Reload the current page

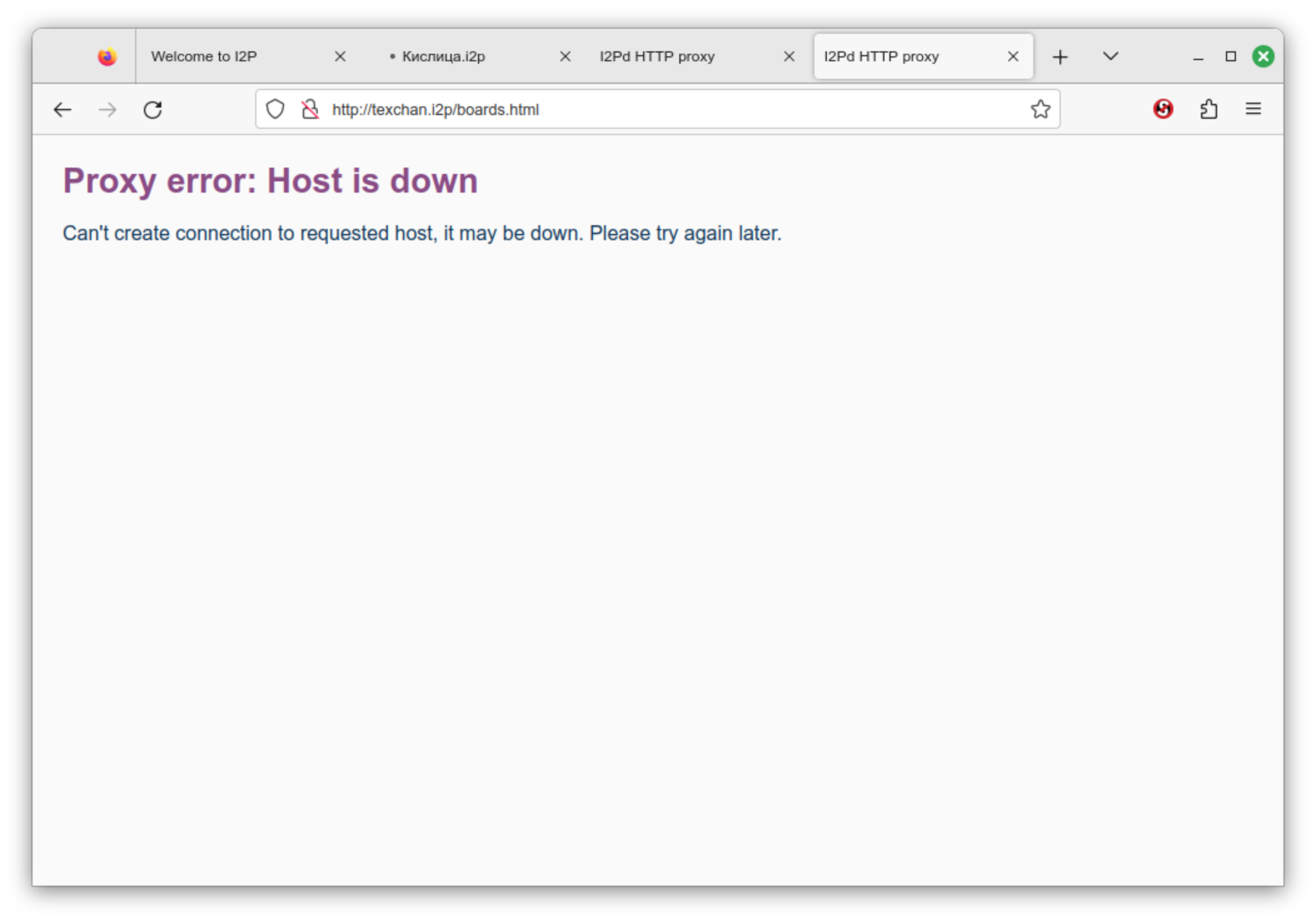[153, 110]
